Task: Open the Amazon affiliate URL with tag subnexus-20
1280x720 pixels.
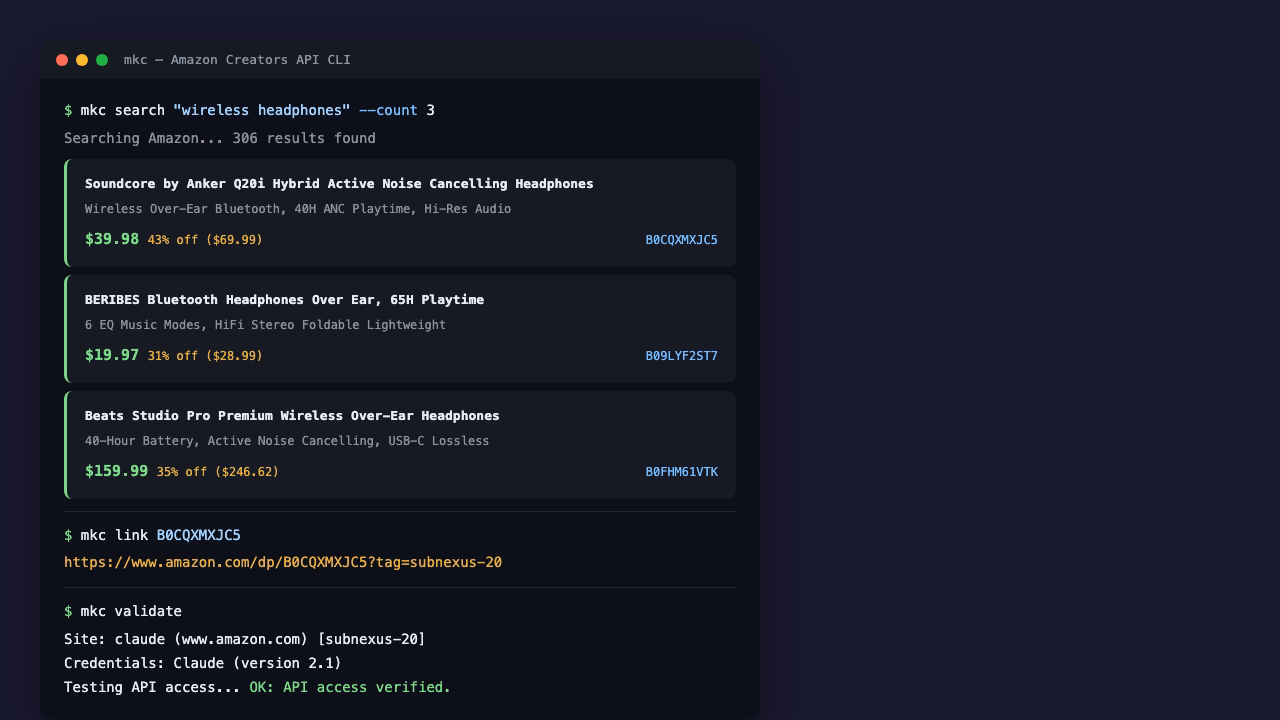Action: click(284, 562)
